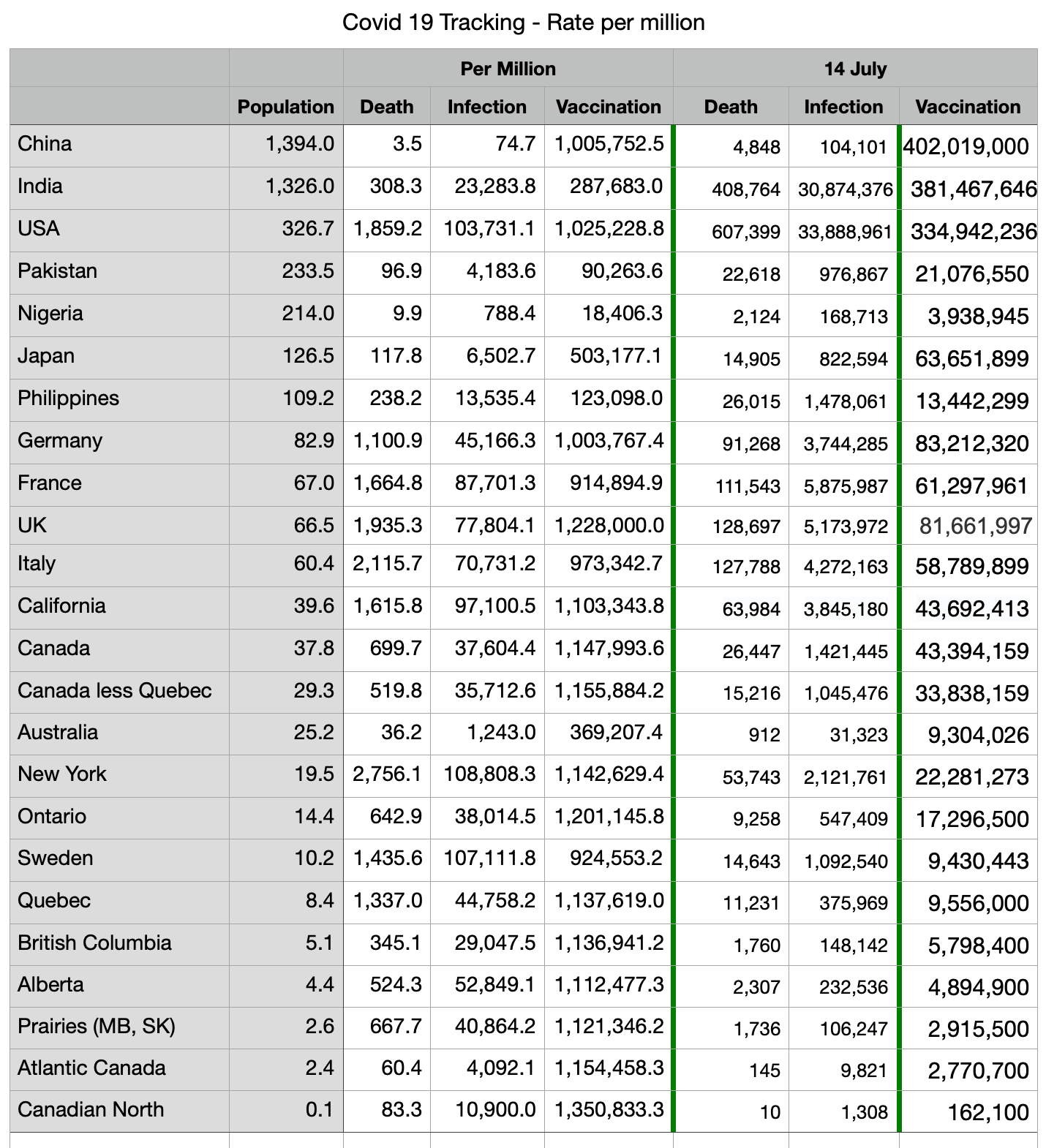
Task: Click the UK vaccination total 81,661,997
Action: click(975, 526)
